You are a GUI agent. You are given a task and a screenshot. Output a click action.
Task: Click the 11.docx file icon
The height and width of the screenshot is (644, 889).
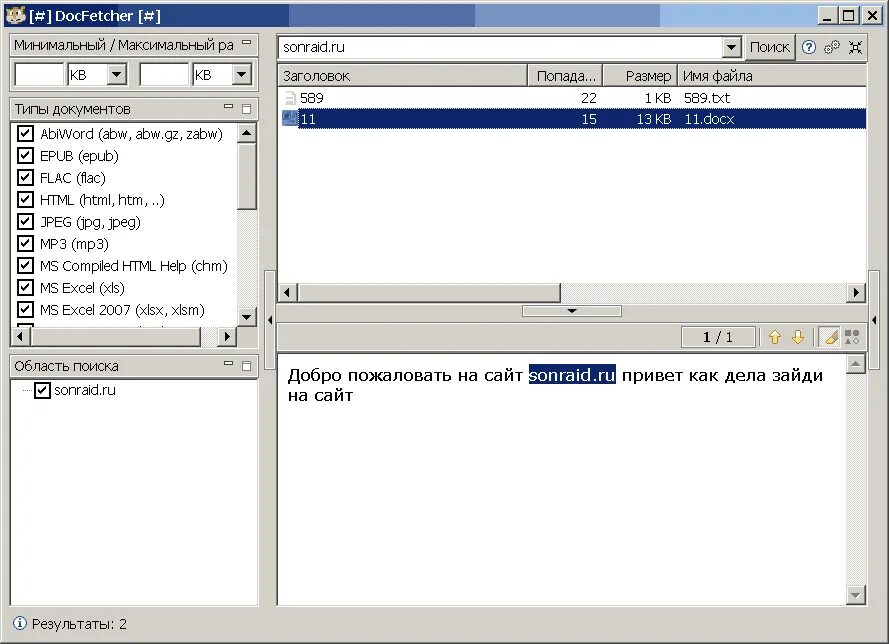pos(290,118)
